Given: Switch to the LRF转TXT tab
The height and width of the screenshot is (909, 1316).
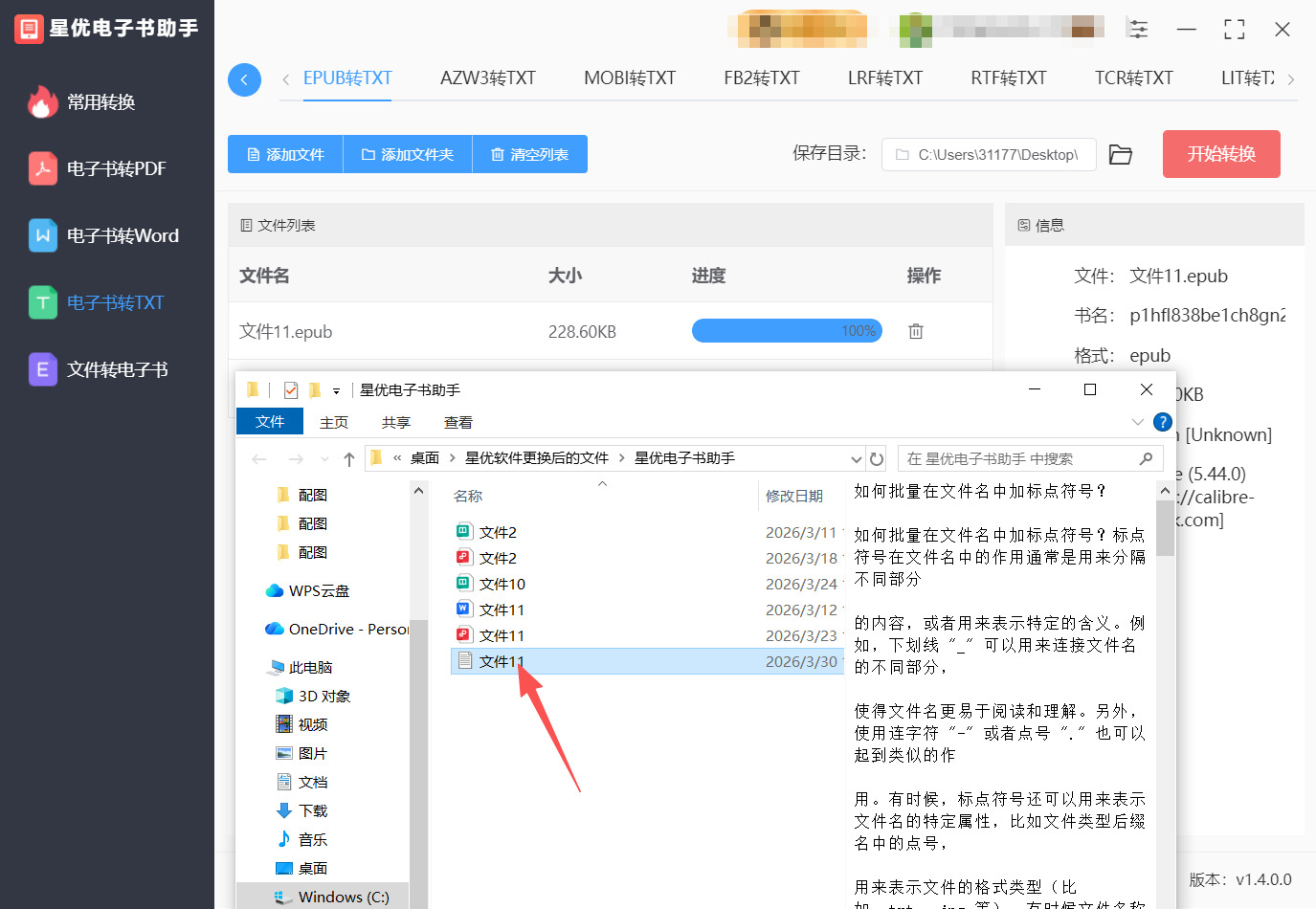Looking at the screenshot, I should (885, 78).
